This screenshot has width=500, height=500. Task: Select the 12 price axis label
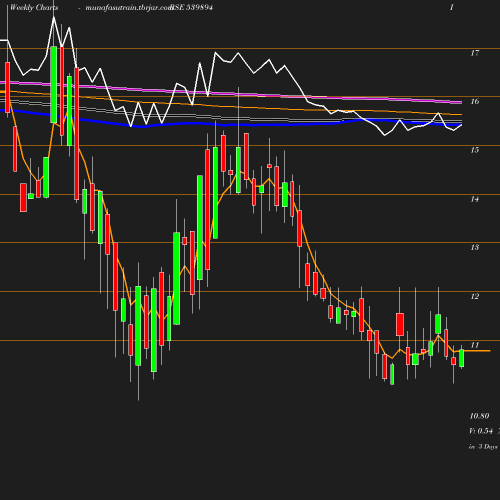point(475,296)
